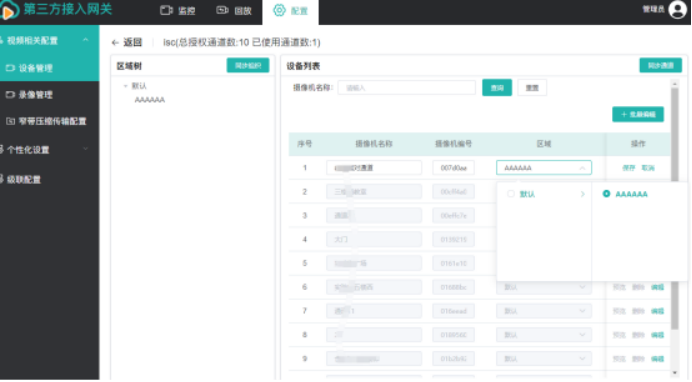Select 设备管理 in the sidebar
The image size is (692, 382).
tap(49, 68)
